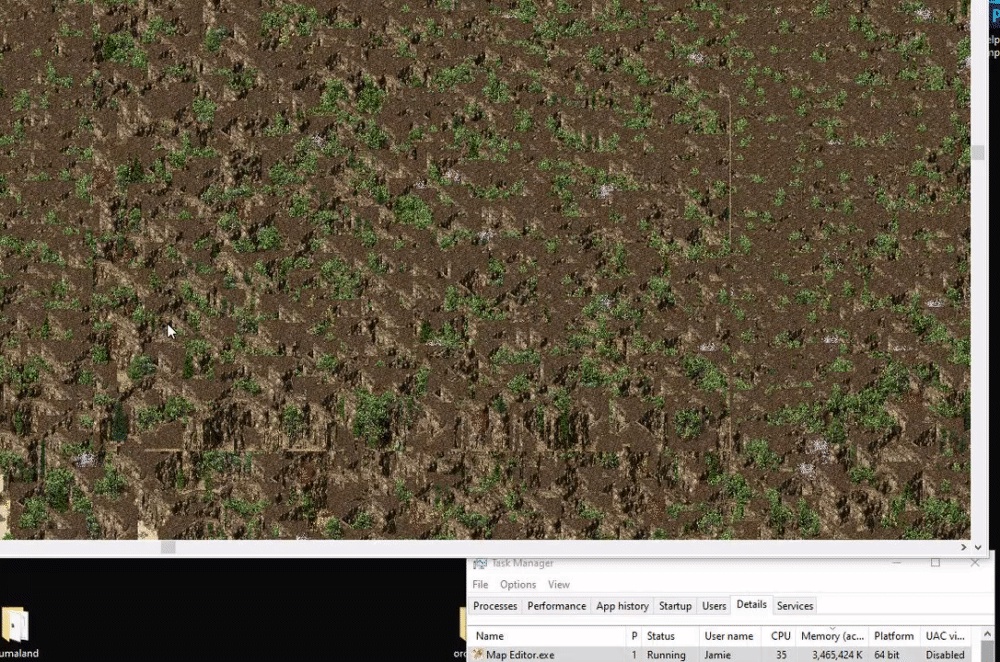Open the Options menu in Task Manager

tap(518, 584)
